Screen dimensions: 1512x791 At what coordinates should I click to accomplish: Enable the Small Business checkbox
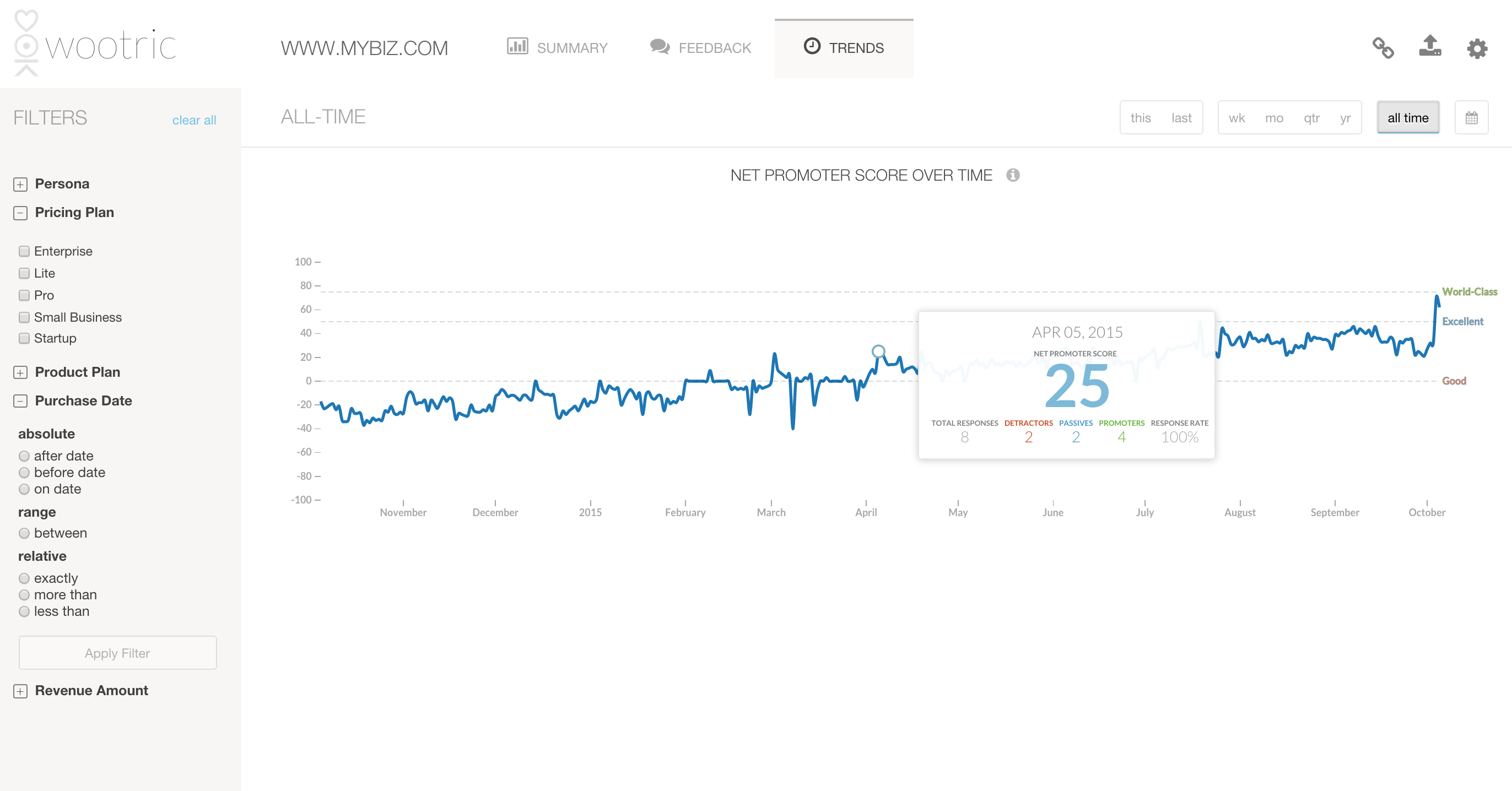(24, 317)
